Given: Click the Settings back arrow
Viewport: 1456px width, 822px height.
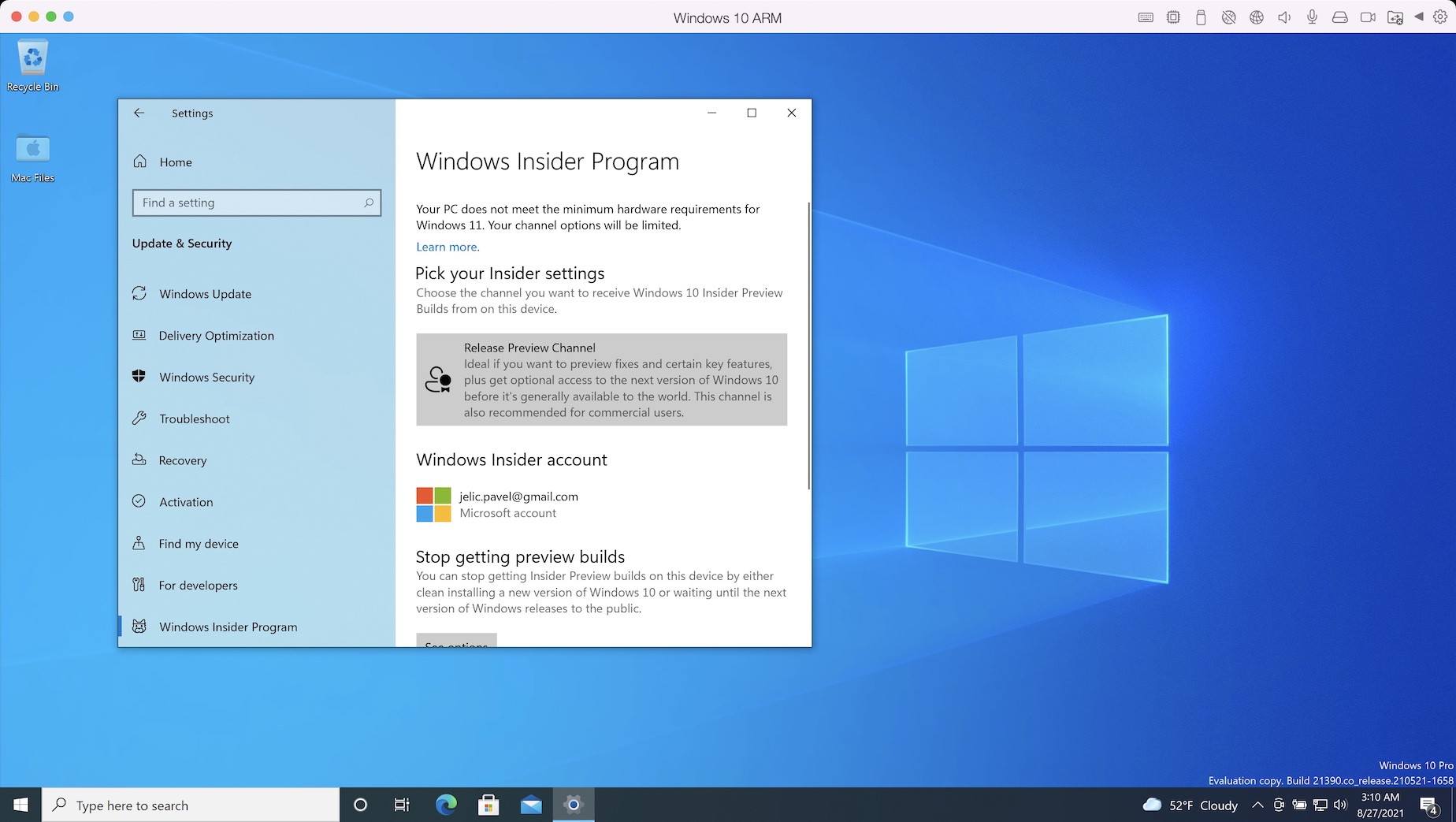Looking at the screenshot, I should point(139,113).
